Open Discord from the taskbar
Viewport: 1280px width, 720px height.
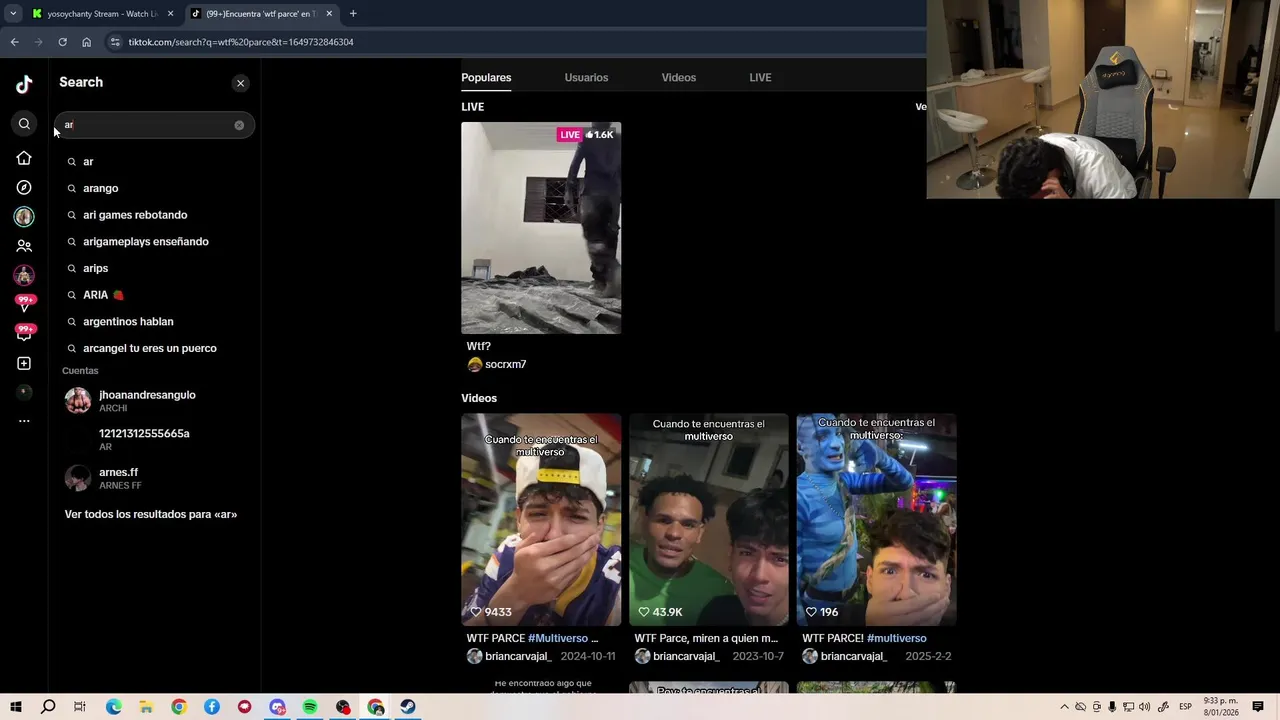point(277,707)
